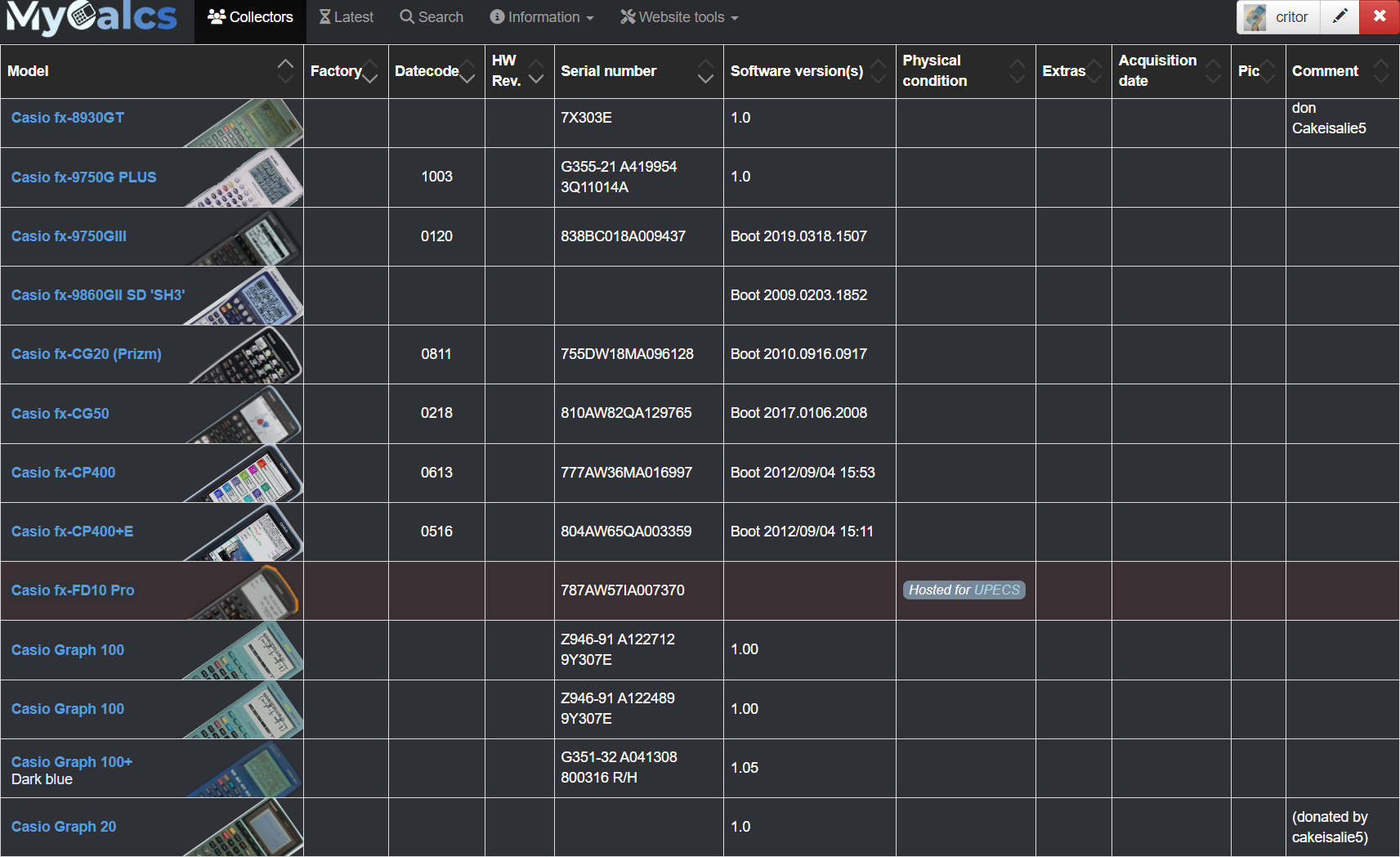Open the Casio fx-8930GT link
The height and width of the screenshot is (857, 1400).
click(68, 118)
